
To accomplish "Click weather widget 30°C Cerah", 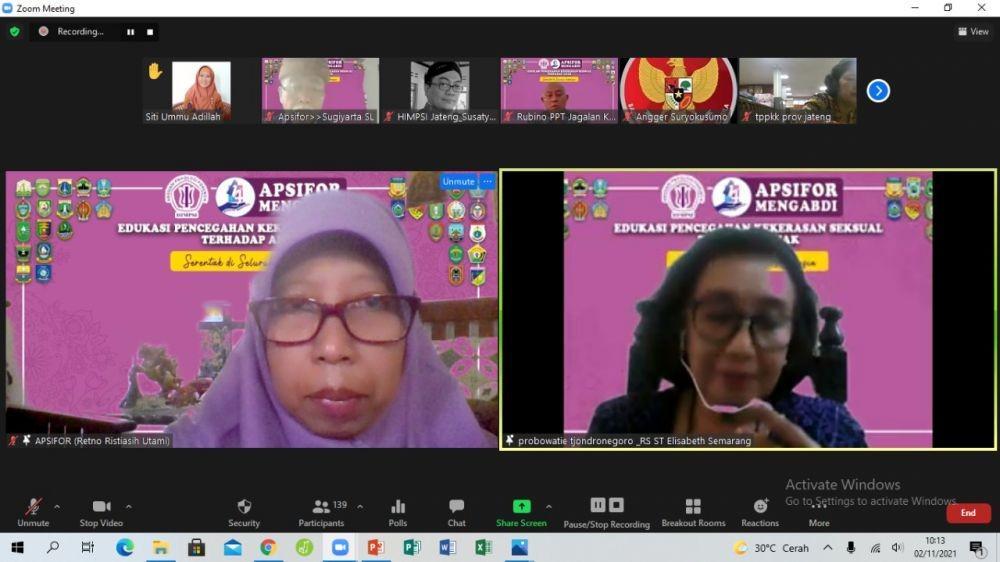I will (x=772, y=548).
